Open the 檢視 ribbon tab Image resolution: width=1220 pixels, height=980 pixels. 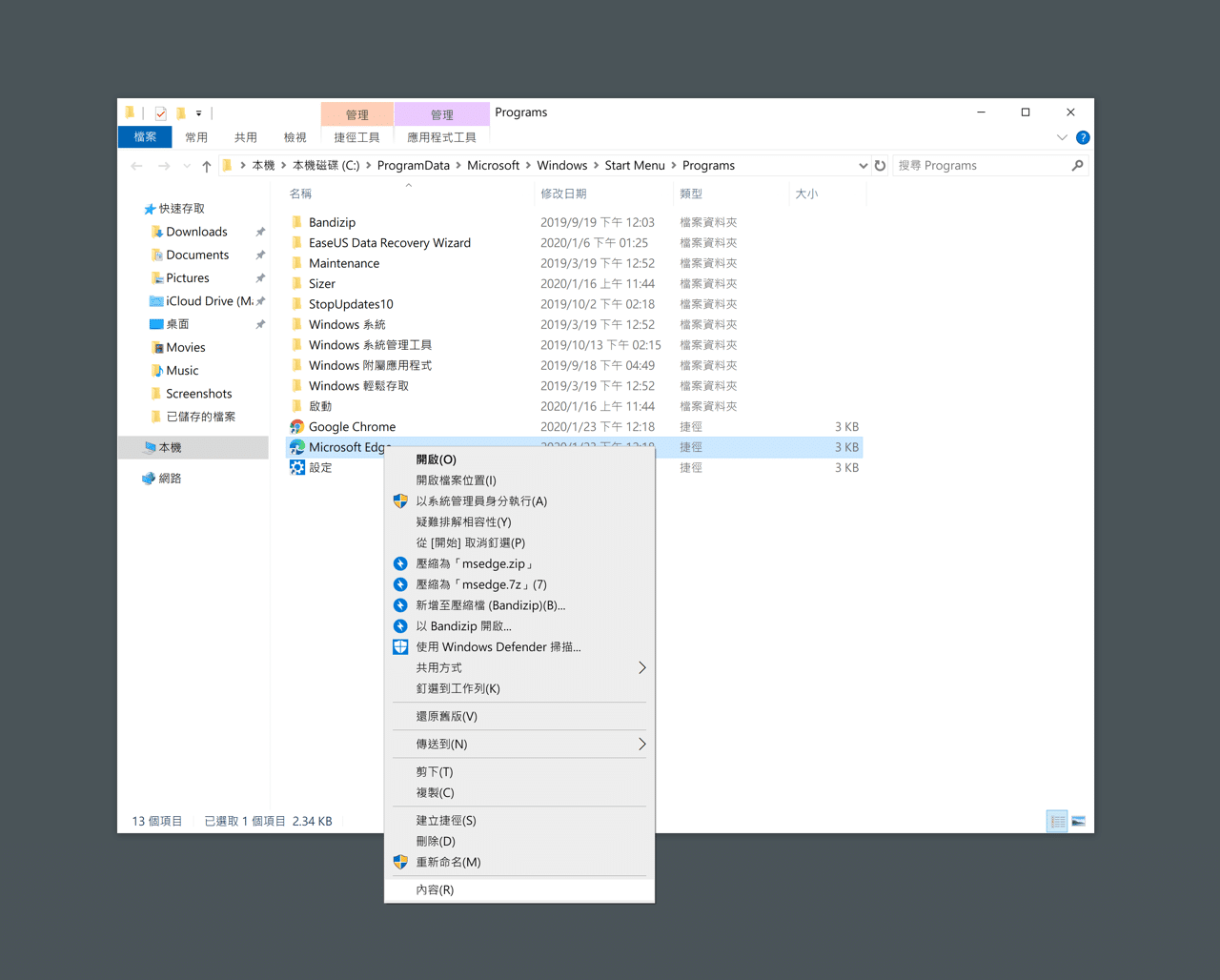[x=295, y=137]
